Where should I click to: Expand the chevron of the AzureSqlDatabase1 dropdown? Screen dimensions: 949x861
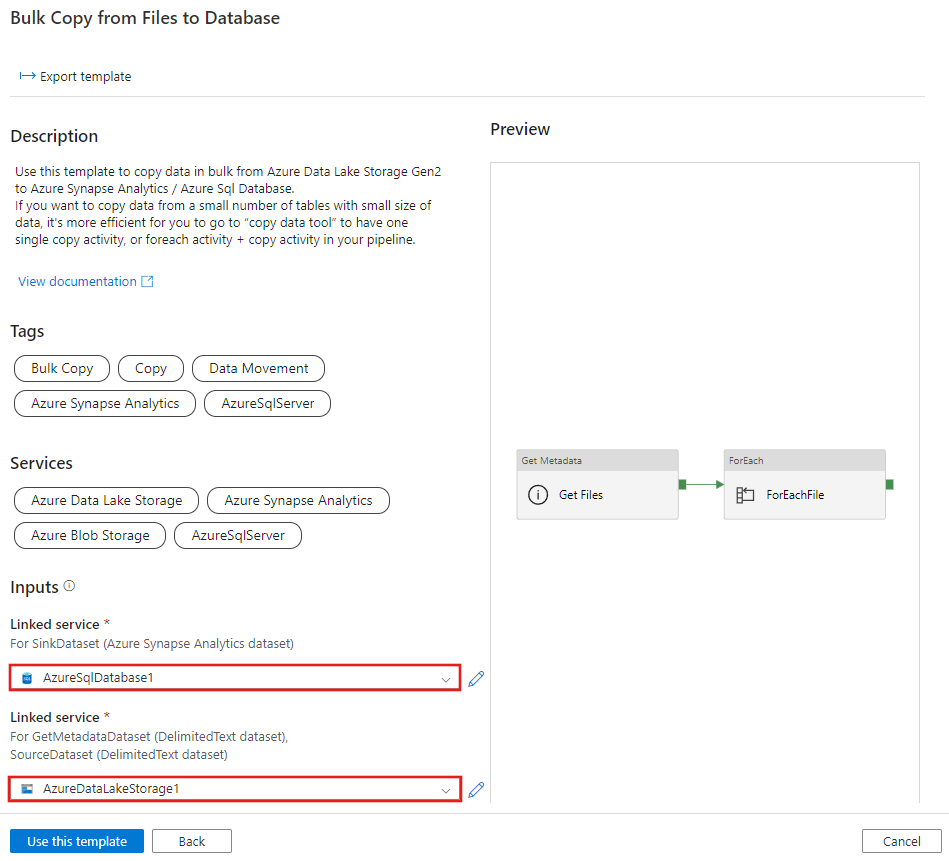coord(446,679)
